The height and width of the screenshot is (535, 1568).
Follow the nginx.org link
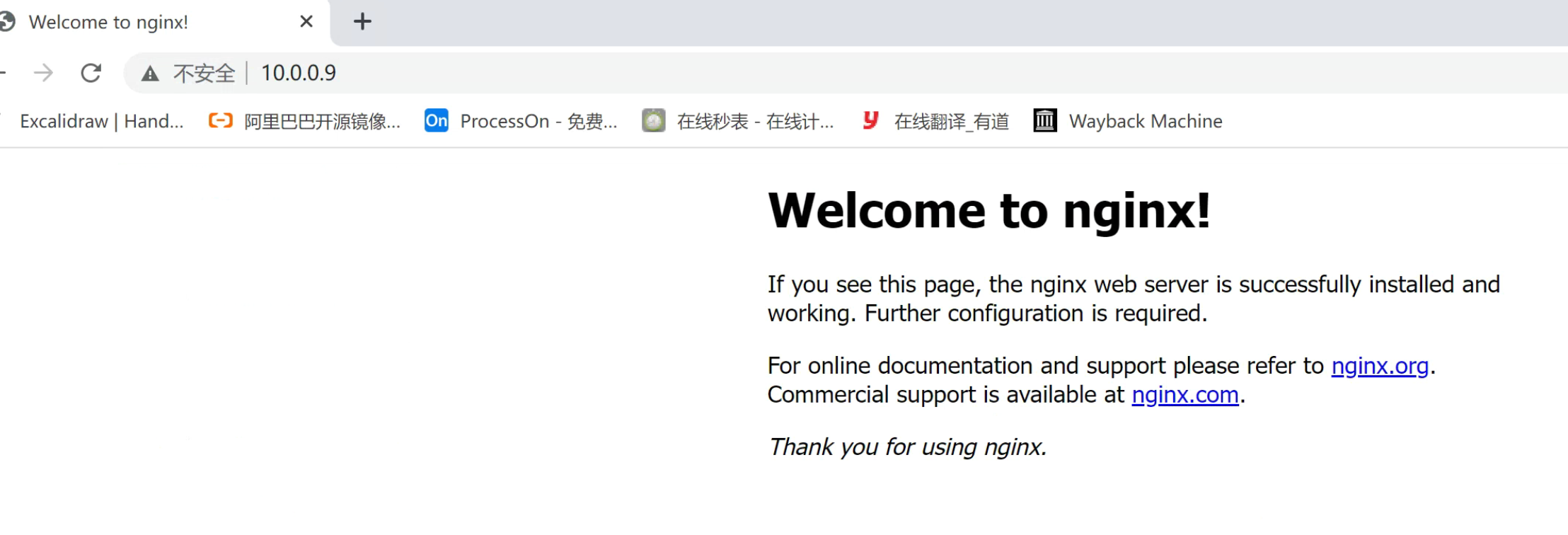1380,366
